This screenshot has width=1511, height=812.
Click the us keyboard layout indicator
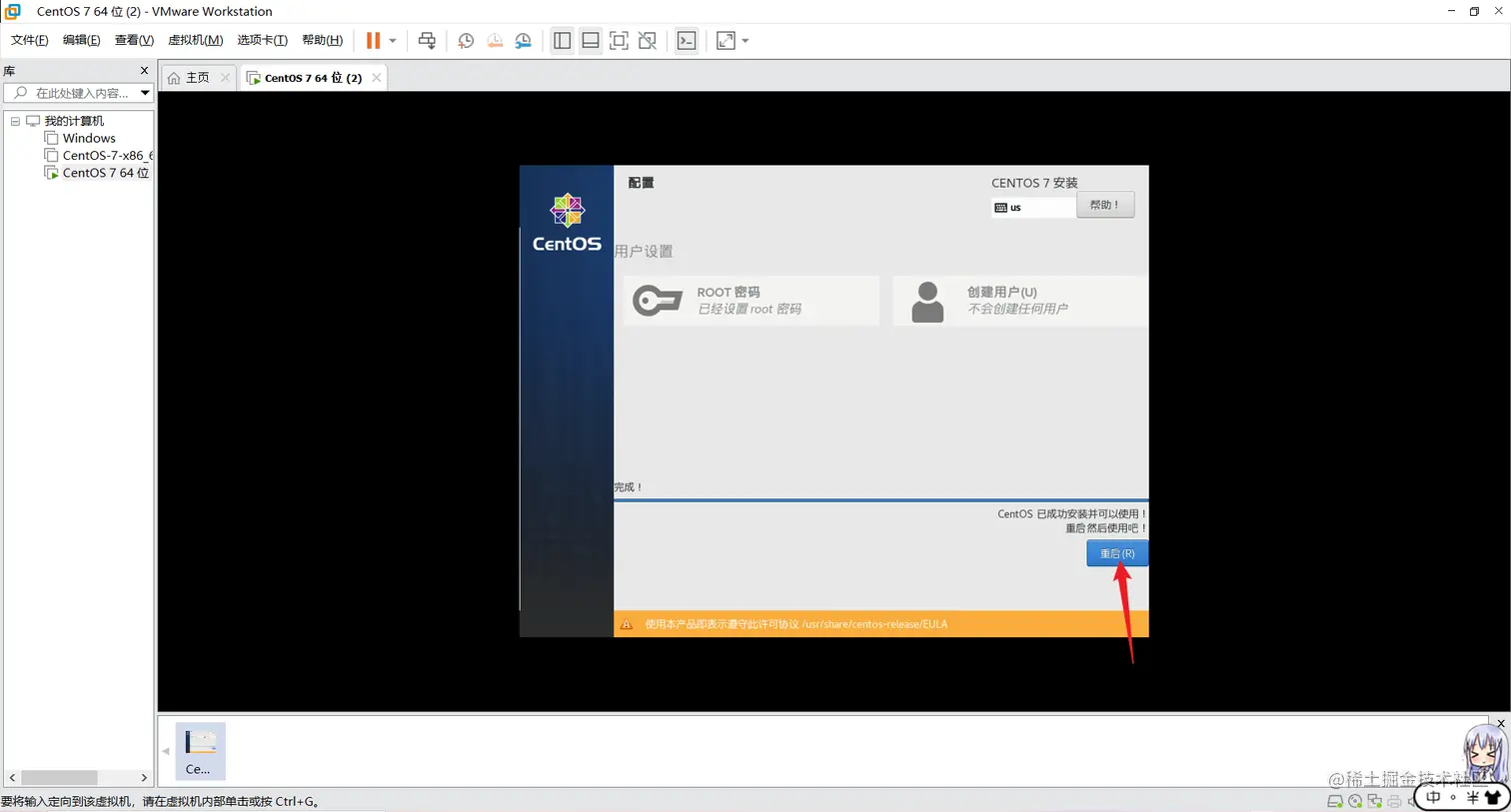tap(1033, 208)
